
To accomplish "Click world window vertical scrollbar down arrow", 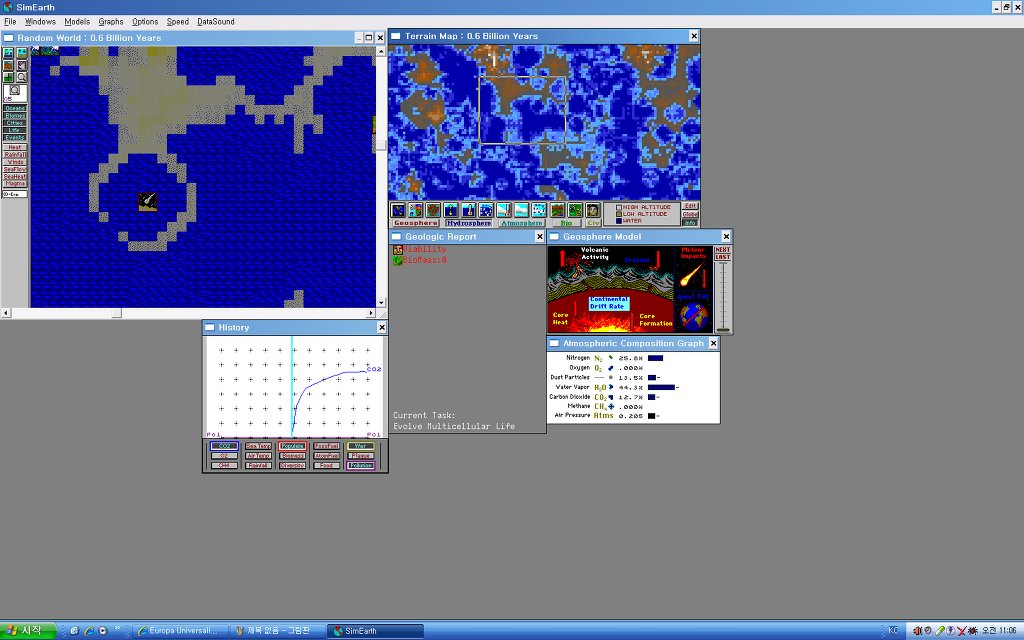I will coord(381,303).
